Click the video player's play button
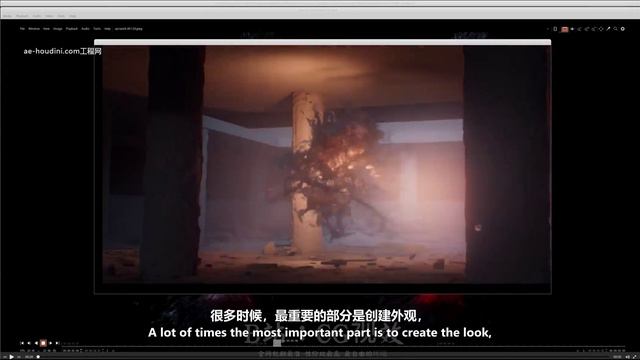 tap(11, 357)
